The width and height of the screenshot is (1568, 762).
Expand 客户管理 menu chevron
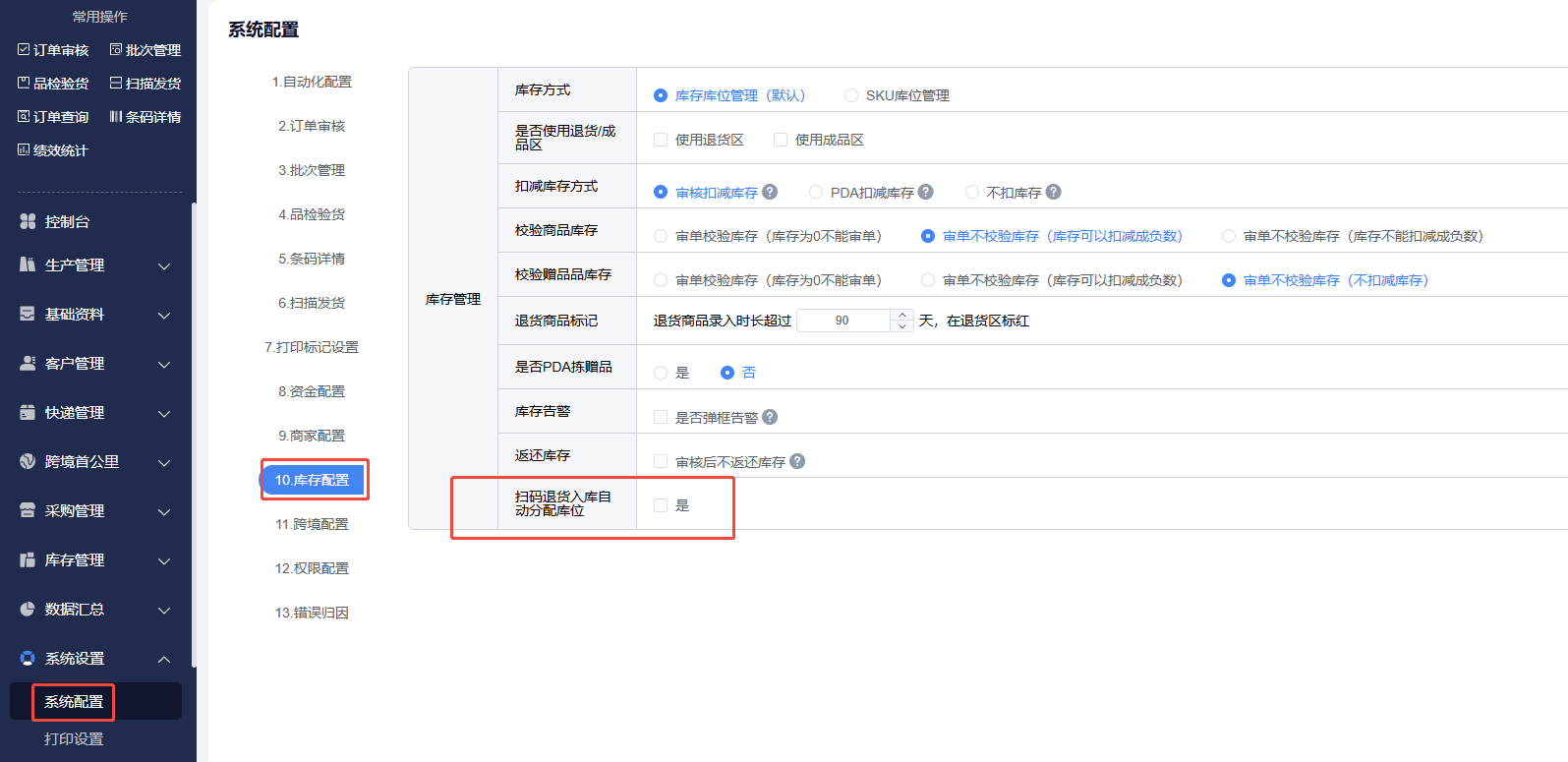click(164, 364)
